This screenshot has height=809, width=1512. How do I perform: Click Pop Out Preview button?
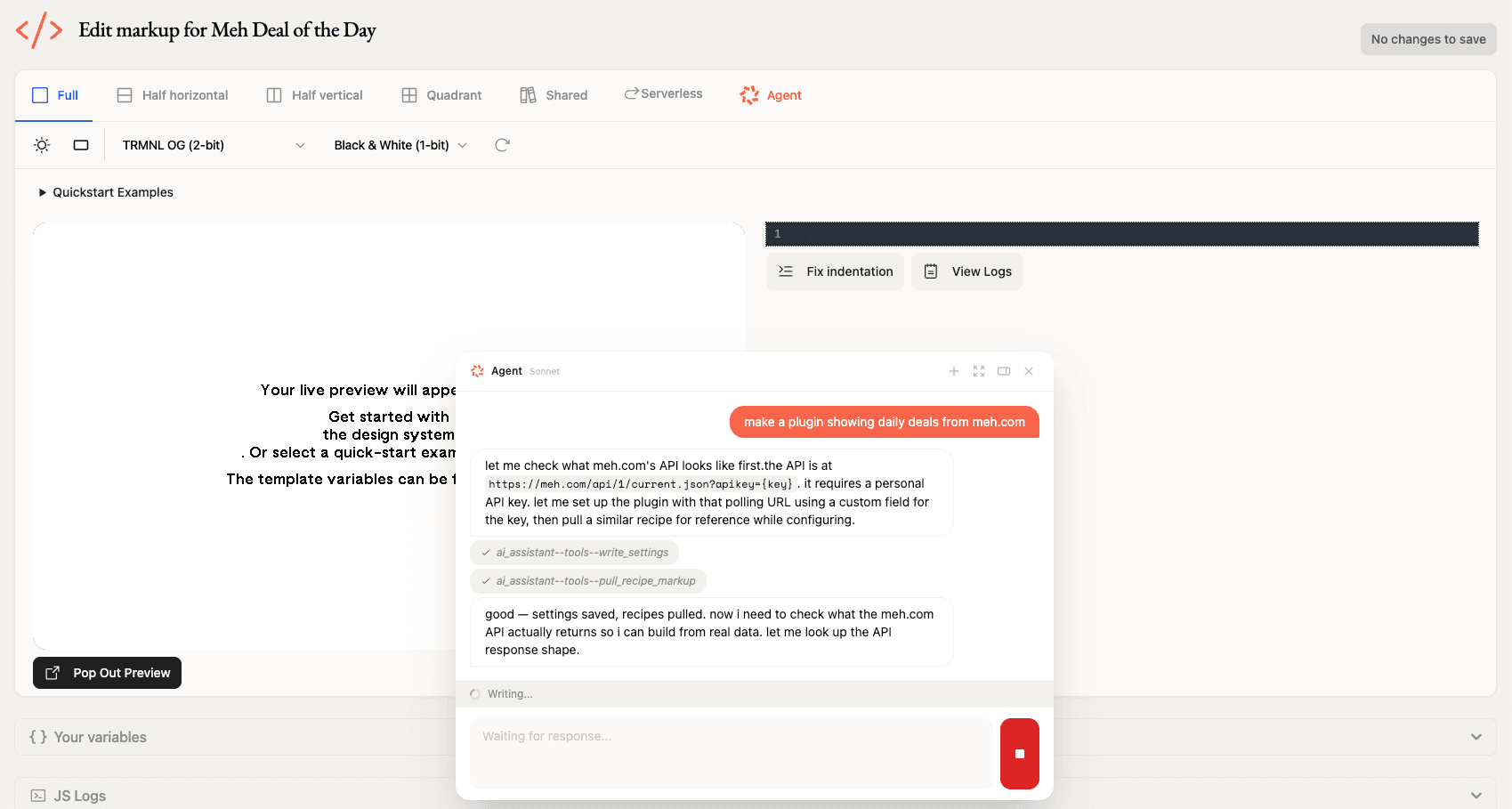(x=107, y=673)
